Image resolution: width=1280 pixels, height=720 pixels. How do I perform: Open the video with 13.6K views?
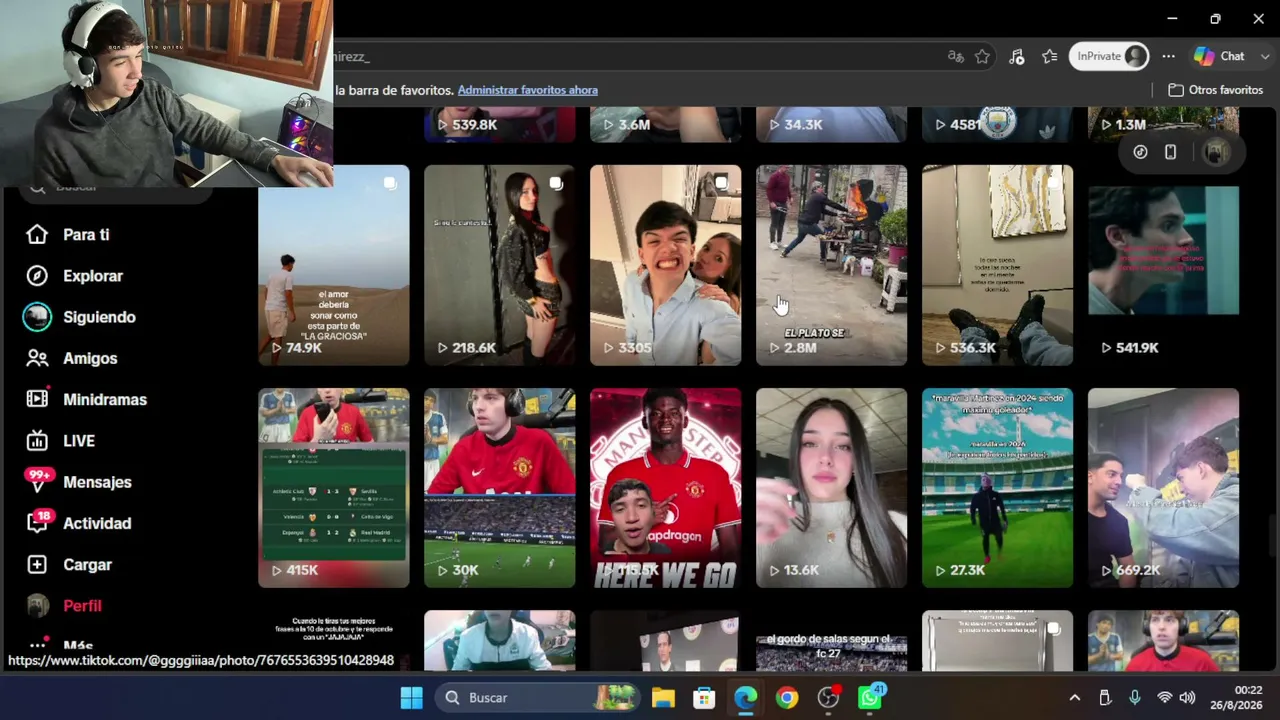pos(832,488)
